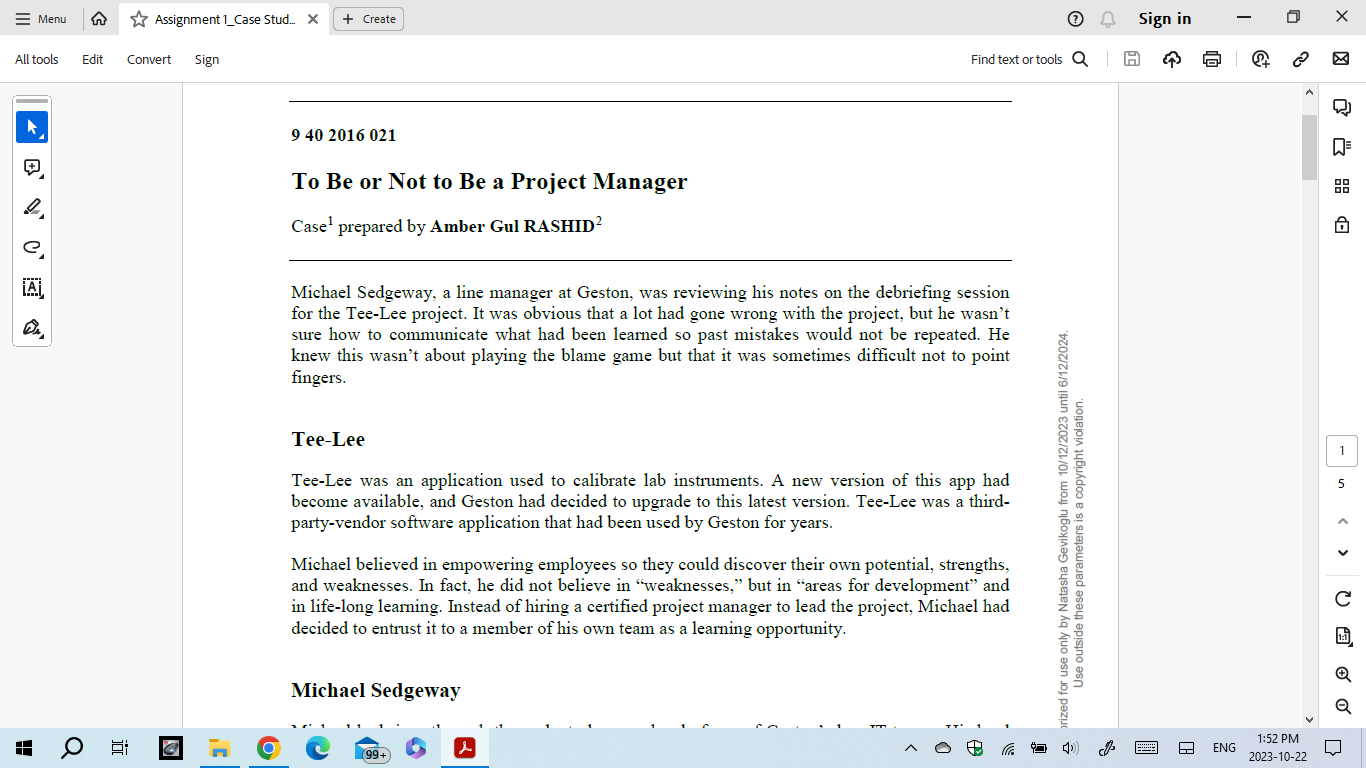Toggle the Bookmarks panel
This screenshot has height=768, width=1366.
click(1341, 143)
